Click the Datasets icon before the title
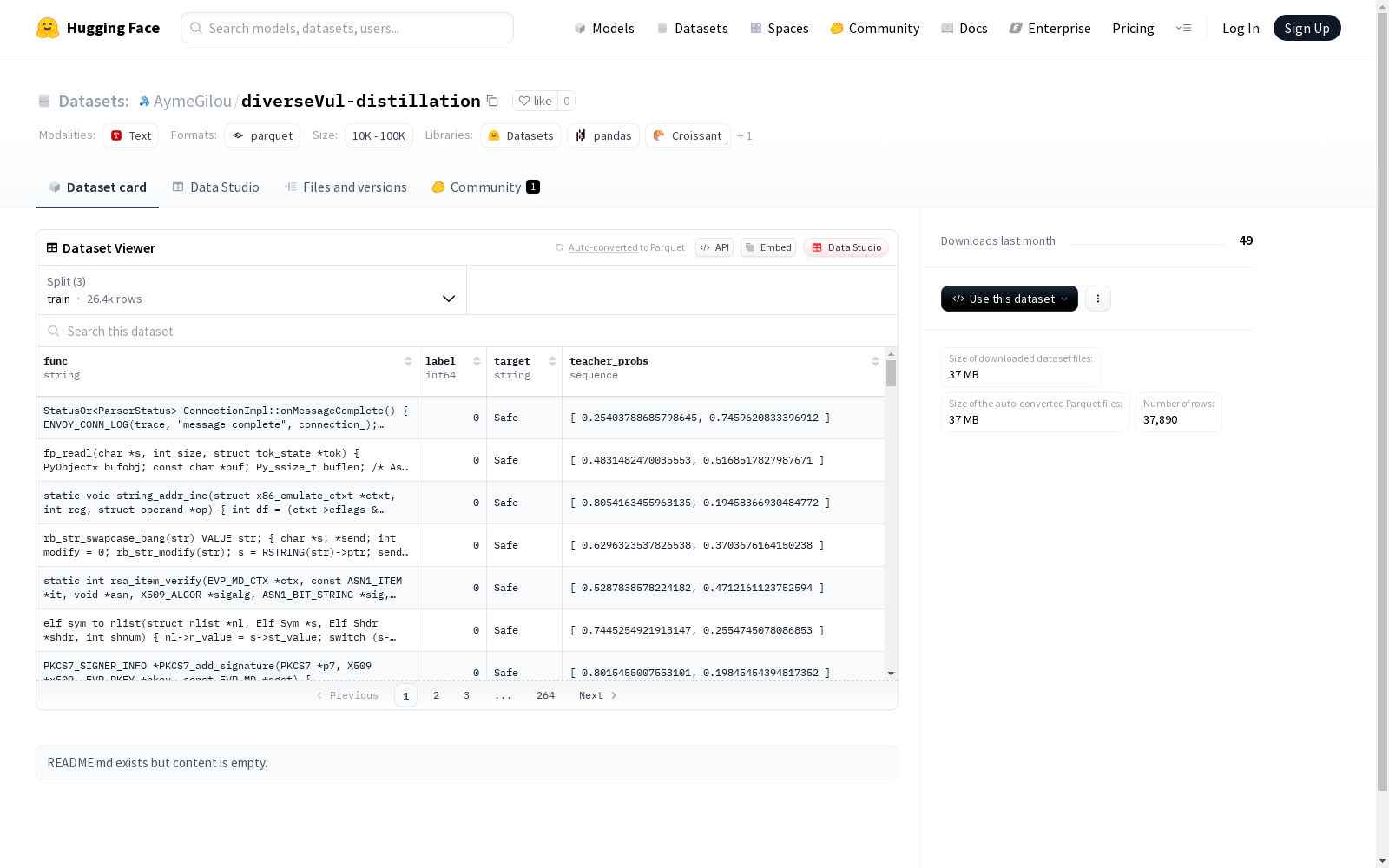The height and width of the screenshot is (868, 1389). pos(44,102)
